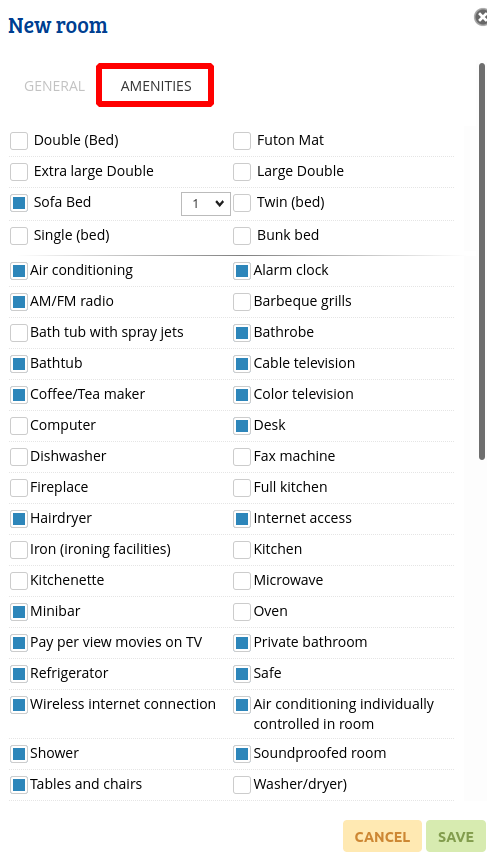Viewport: 487px width, 866px height.
Task: Select the Amenities tab
Action: [x=156, y=86]
